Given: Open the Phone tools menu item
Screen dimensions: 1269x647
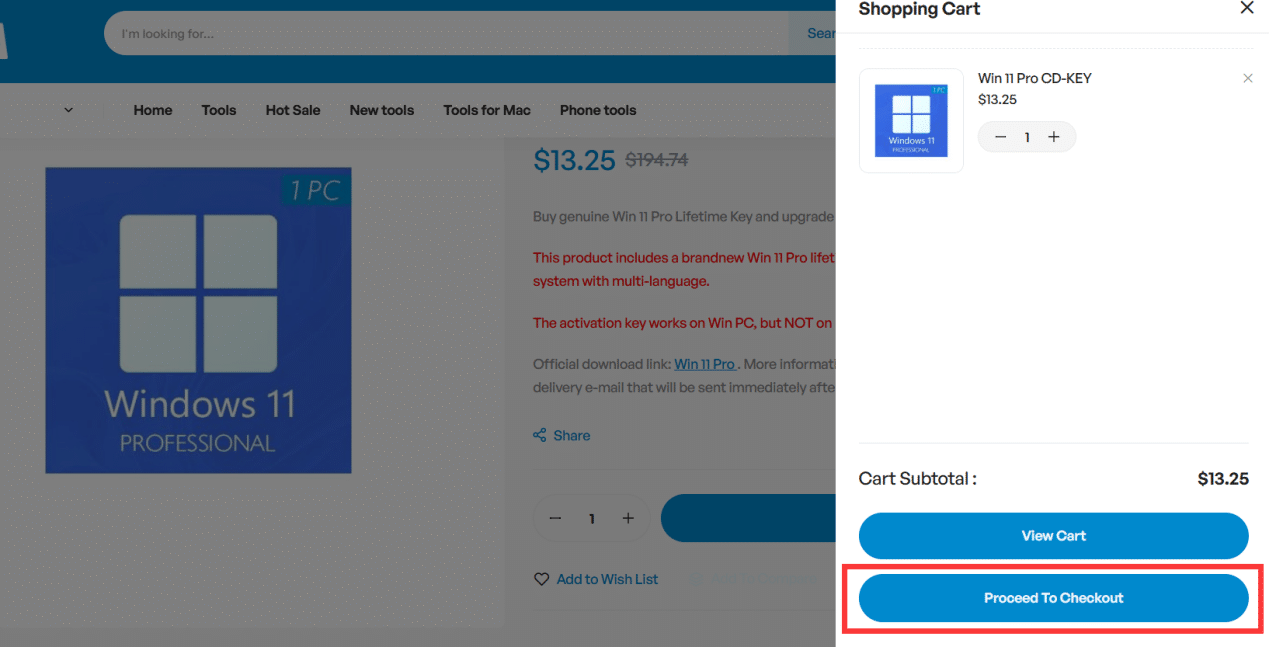Looking at the screenshot, I should (x=598, y=110).
